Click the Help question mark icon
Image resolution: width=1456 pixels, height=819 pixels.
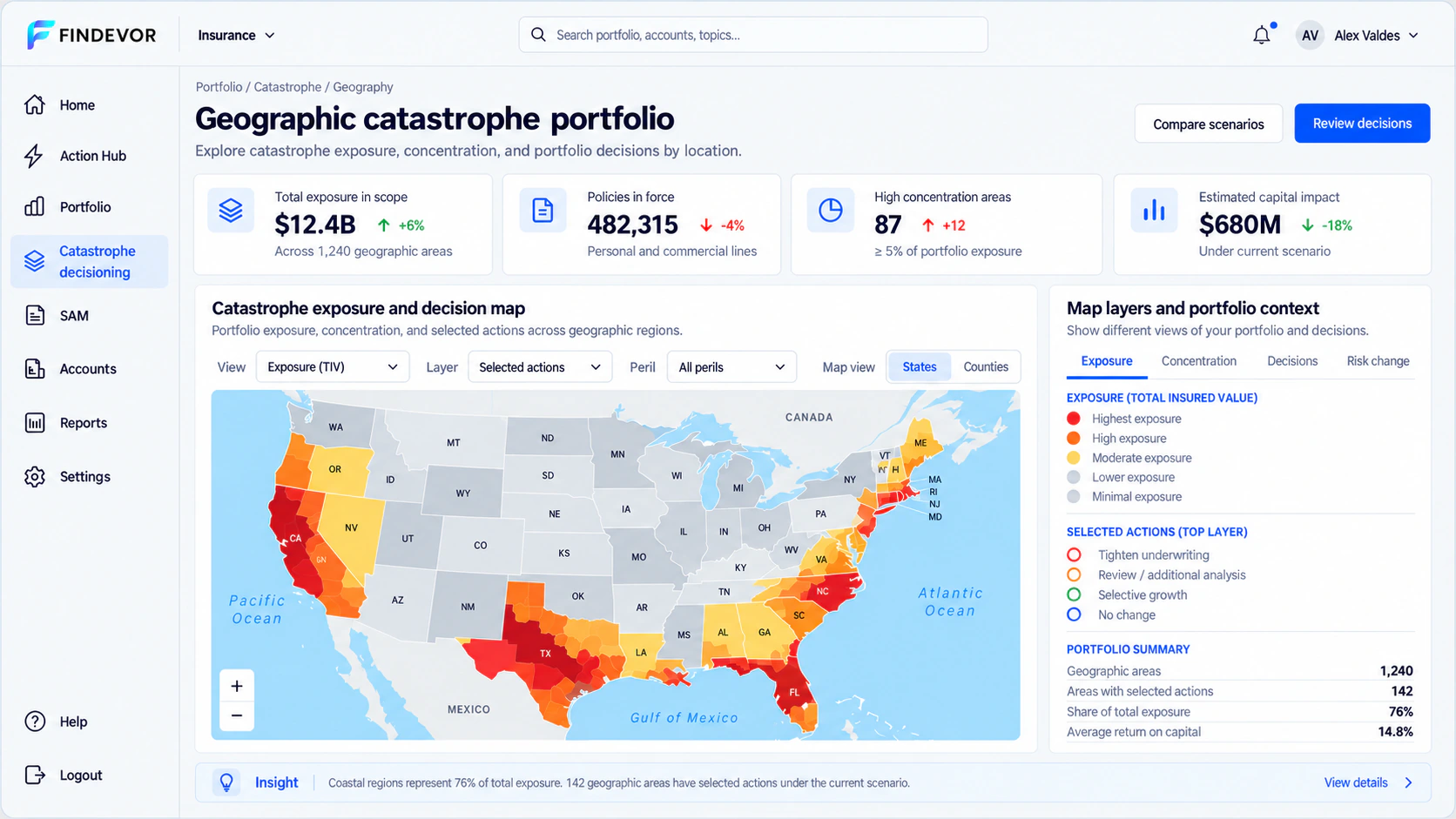[35, 722]
